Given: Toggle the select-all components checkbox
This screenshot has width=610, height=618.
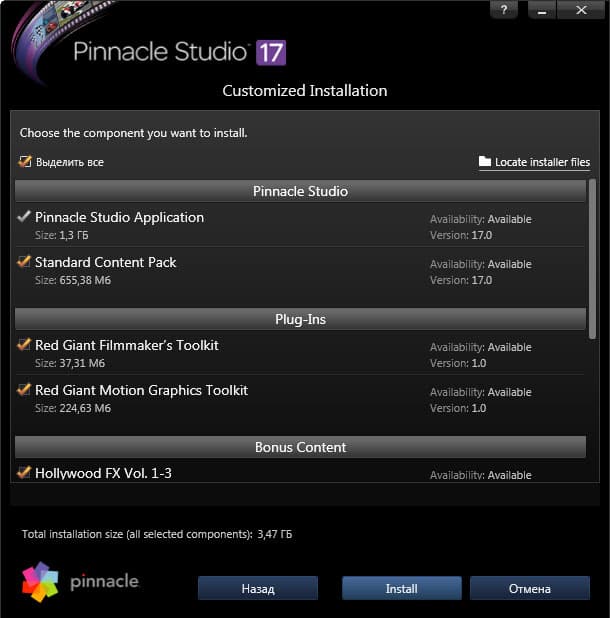Looking at the screenshot, I should pos(25,161).
